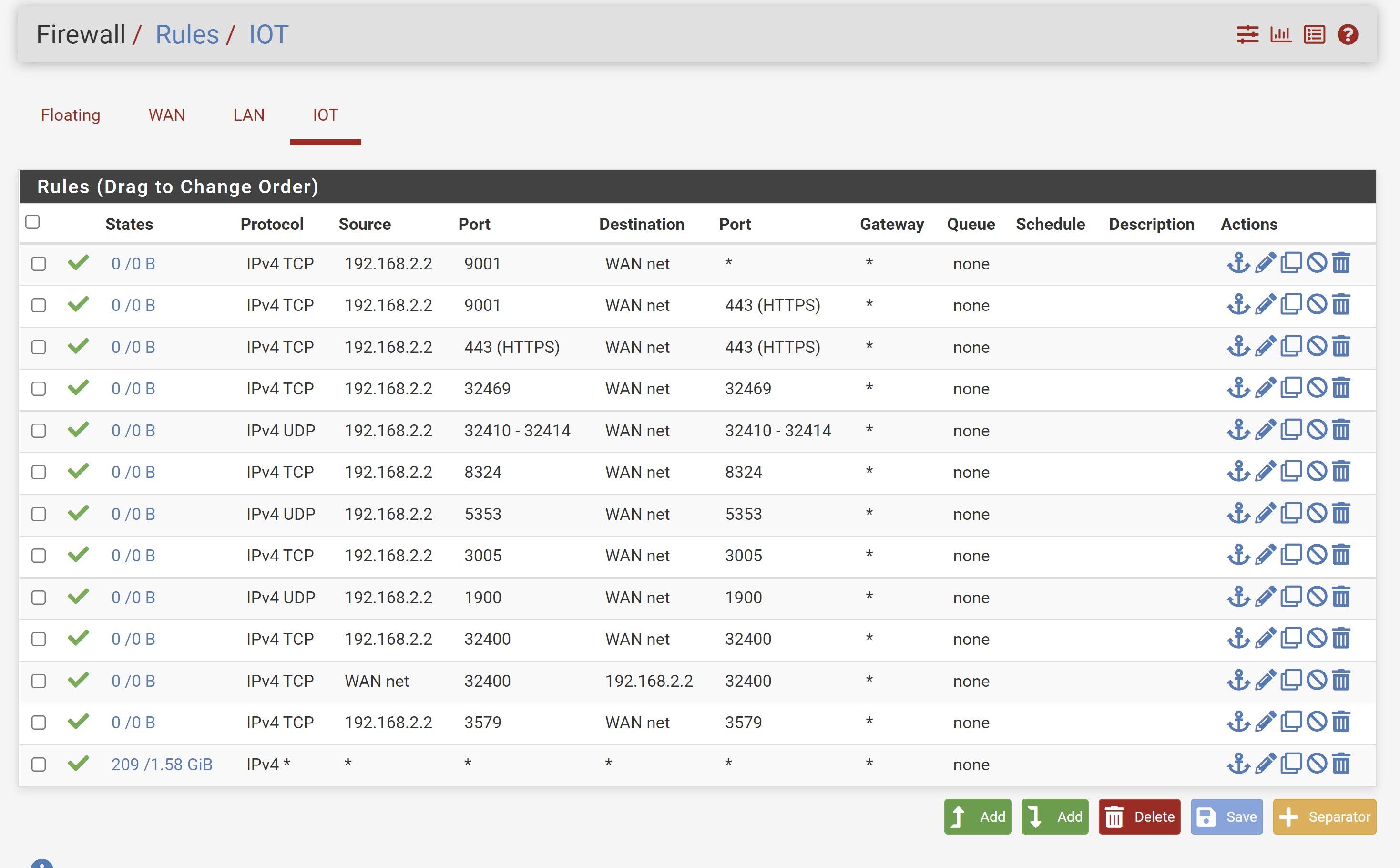The image size is (1400, 868).
Task: Click the Description column header
Action: [1151, 224]
